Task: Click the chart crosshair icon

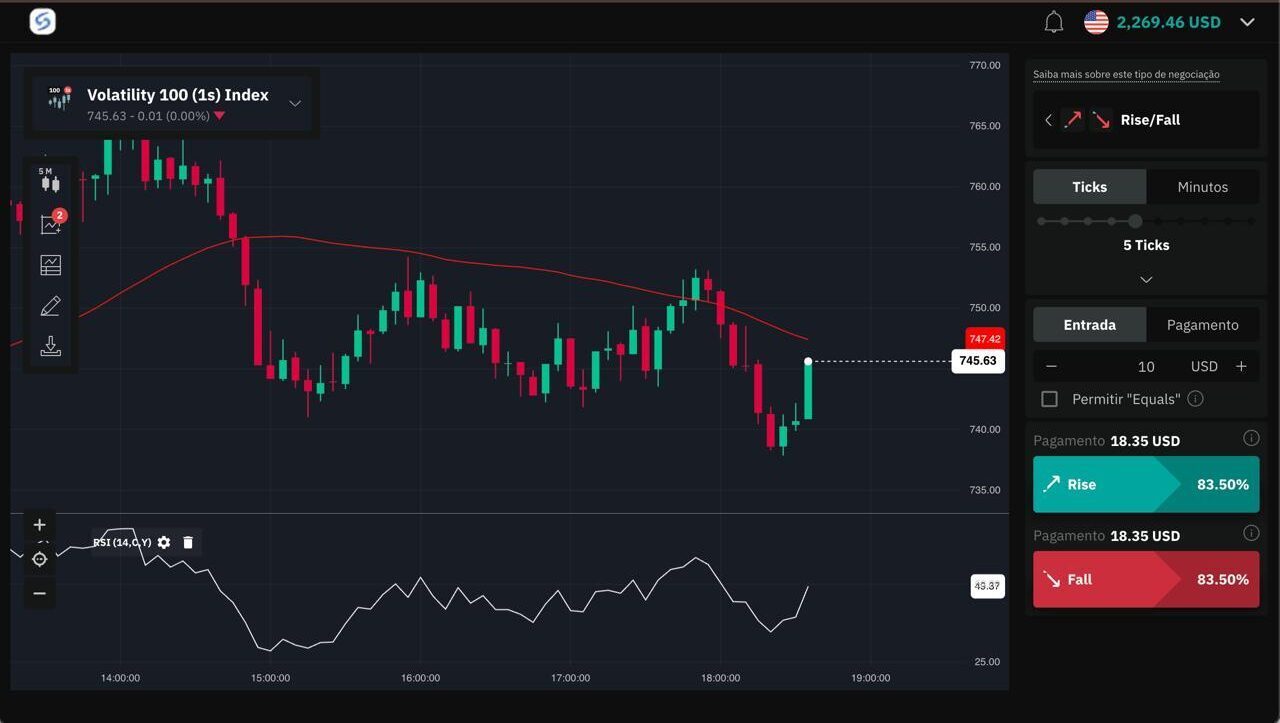Action: click(x=40, y=559)
